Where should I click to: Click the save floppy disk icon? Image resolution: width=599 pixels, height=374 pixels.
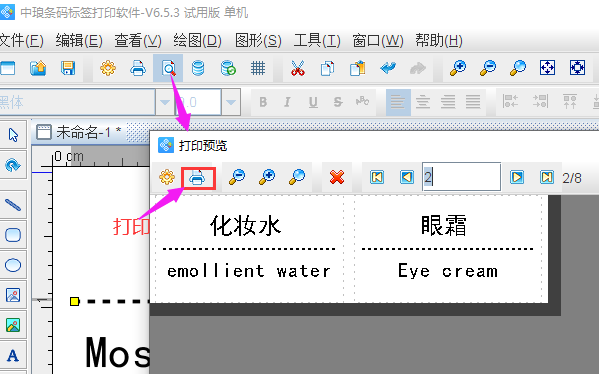point(68,68)
